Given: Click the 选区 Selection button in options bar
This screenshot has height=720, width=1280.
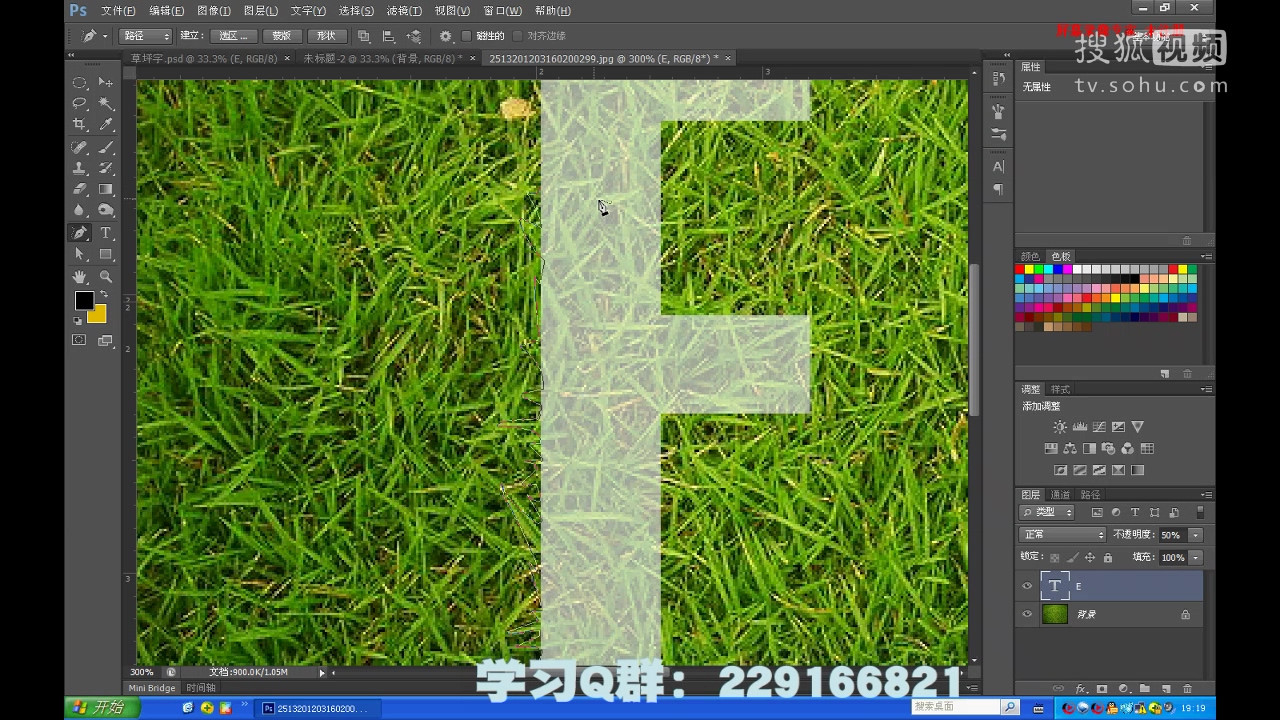Looking at the screenshot, I should (x=234, y=36).
